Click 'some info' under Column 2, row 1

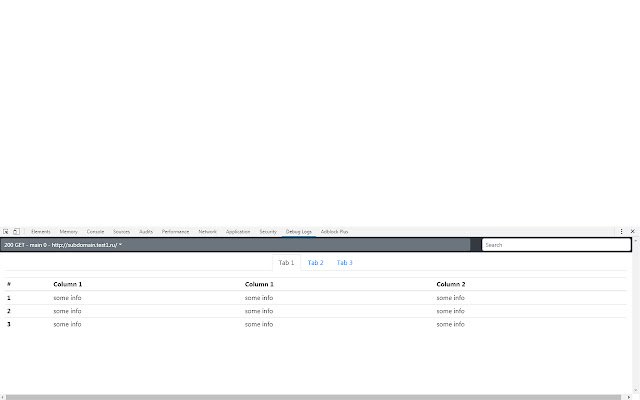[451, 298]
